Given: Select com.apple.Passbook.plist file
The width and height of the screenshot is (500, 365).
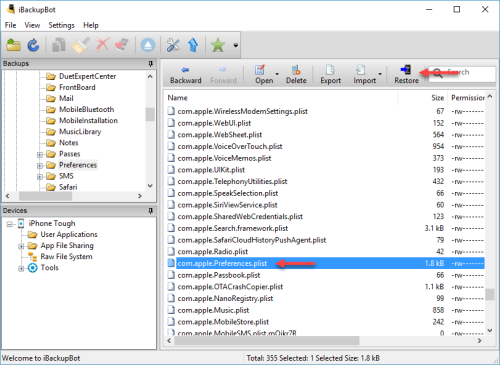Looking at the screenshot, I should 219,275.
